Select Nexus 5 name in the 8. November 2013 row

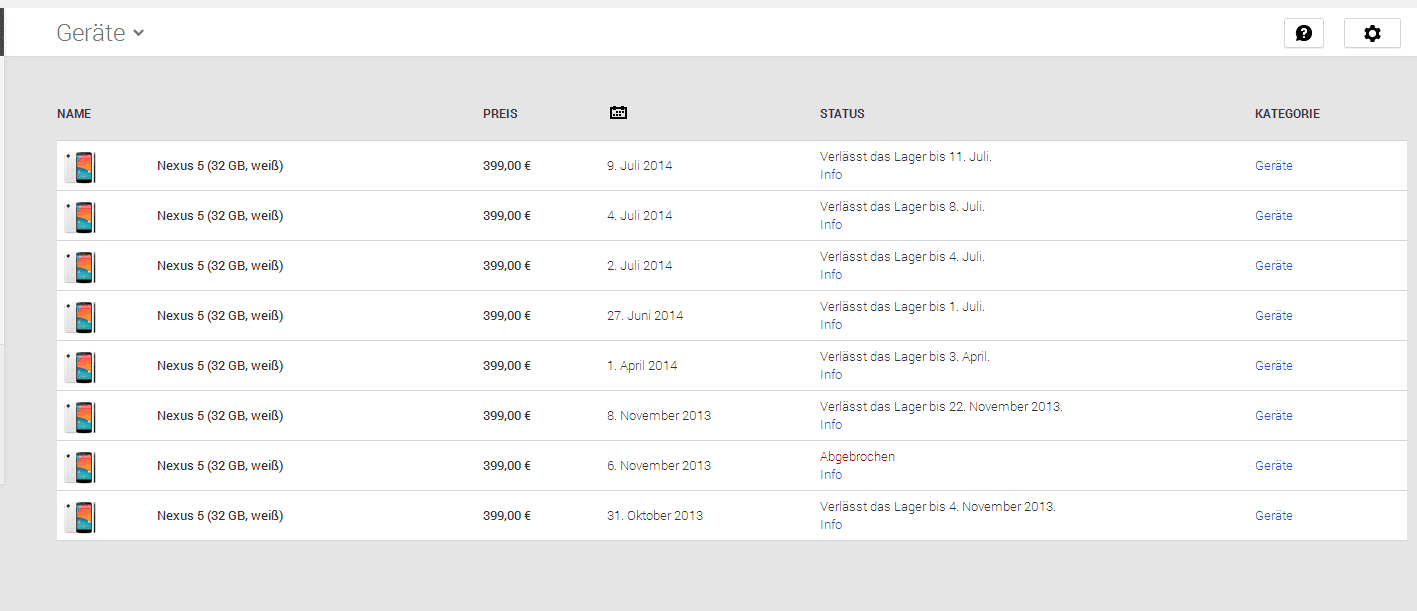tap(220, 416)
